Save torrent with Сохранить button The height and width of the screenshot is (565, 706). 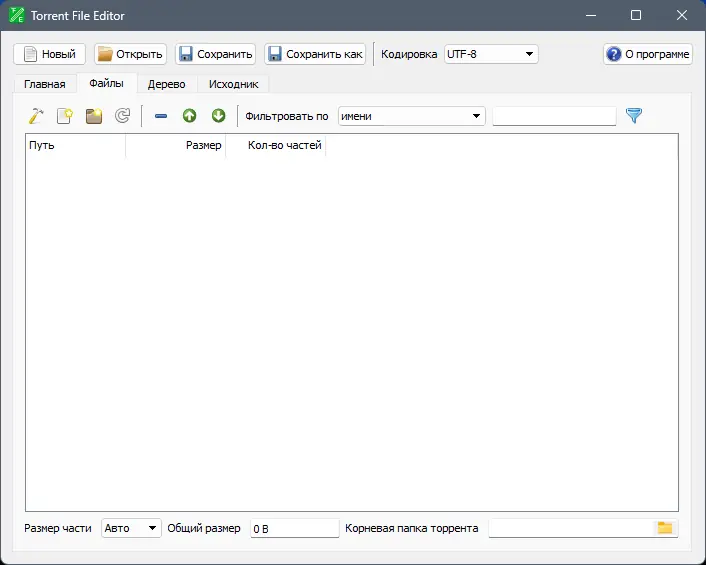(216, 54)
